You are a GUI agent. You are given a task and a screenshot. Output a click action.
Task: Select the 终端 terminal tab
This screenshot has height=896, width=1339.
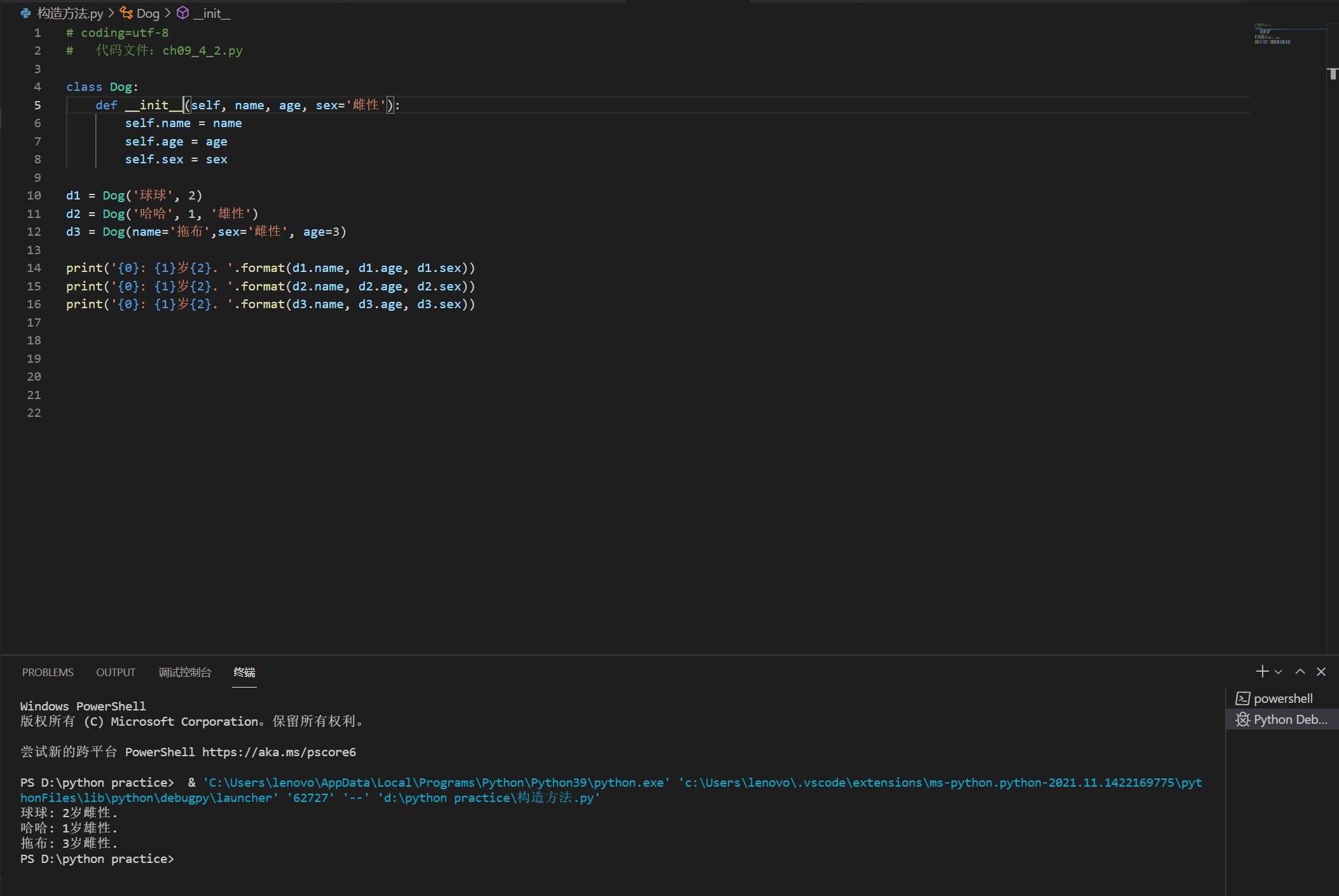point(244,672)
